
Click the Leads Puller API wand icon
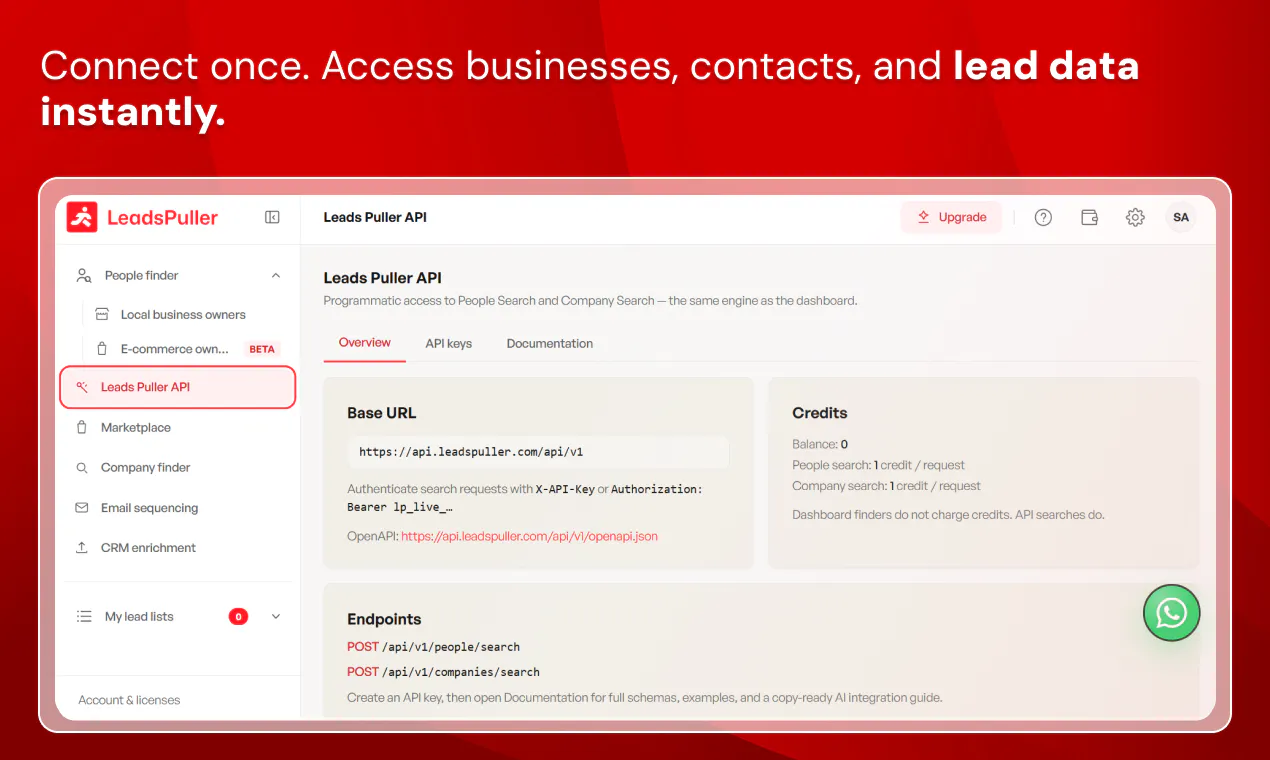coord(82,387)
